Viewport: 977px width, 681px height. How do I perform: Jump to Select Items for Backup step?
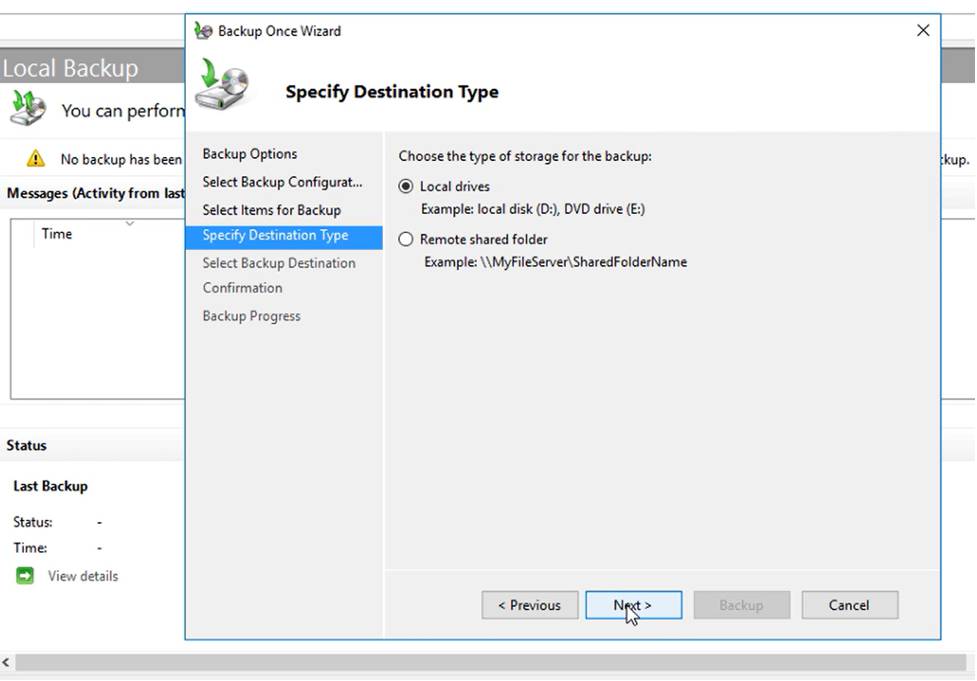coord(271,210)
